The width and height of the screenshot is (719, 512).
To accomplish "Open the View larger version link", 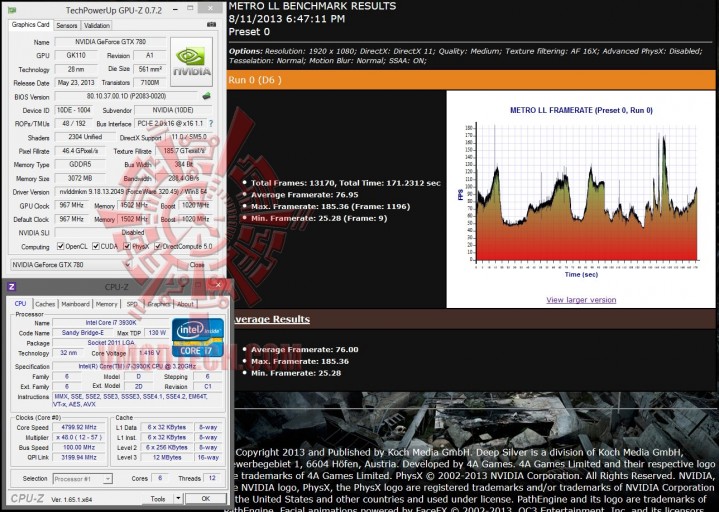I will tap(581, 300).
